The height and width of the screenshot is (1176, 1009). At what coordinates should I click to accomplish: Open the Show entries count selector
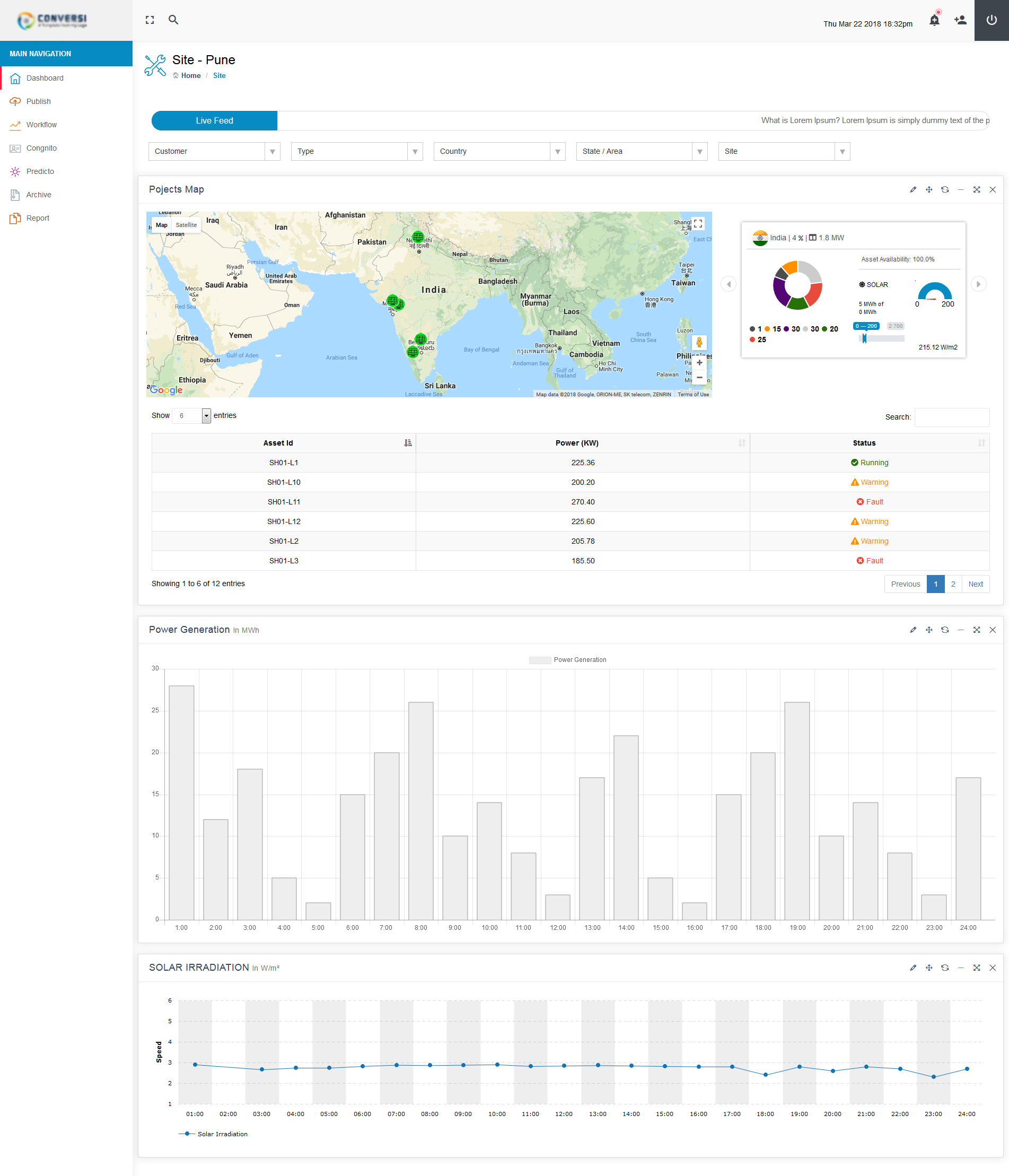[x=191, y=415]
